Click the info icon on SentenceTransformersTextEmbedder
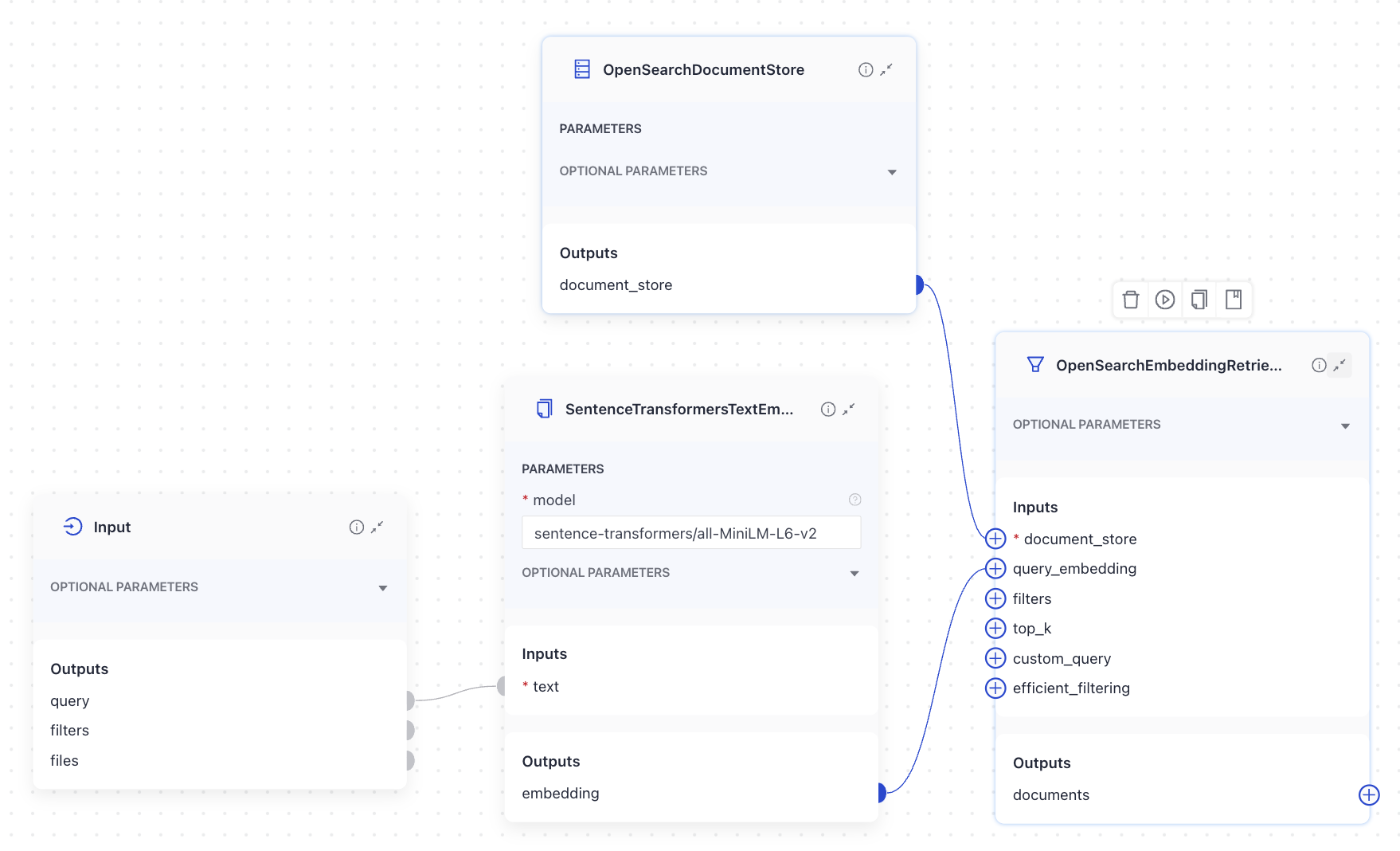This screenshot has height=851, width=1400. tap(827, 409)
